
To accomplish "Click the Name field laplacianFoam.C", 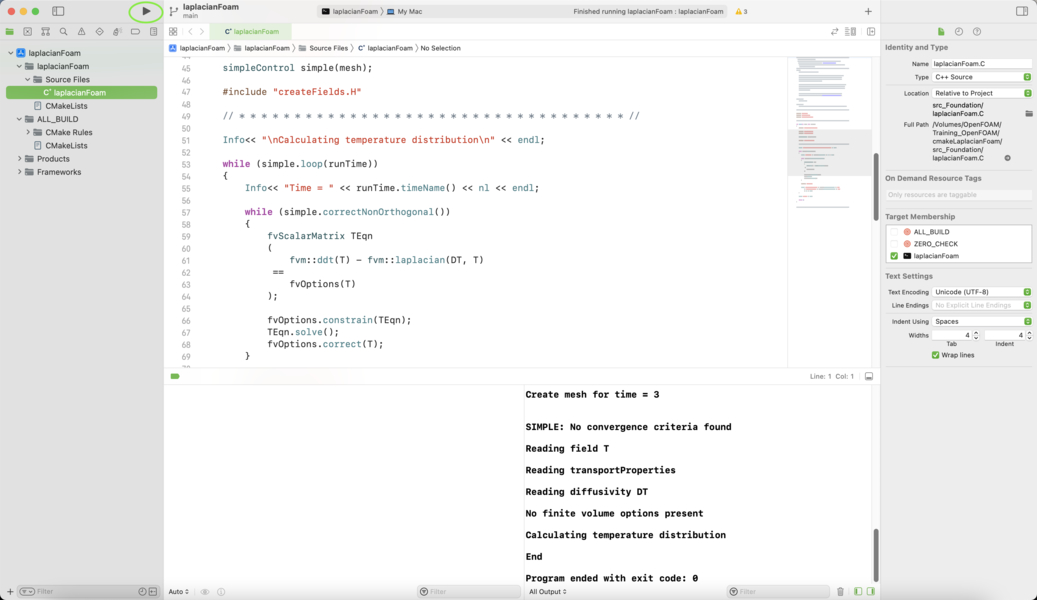I will tap(981, 64).
